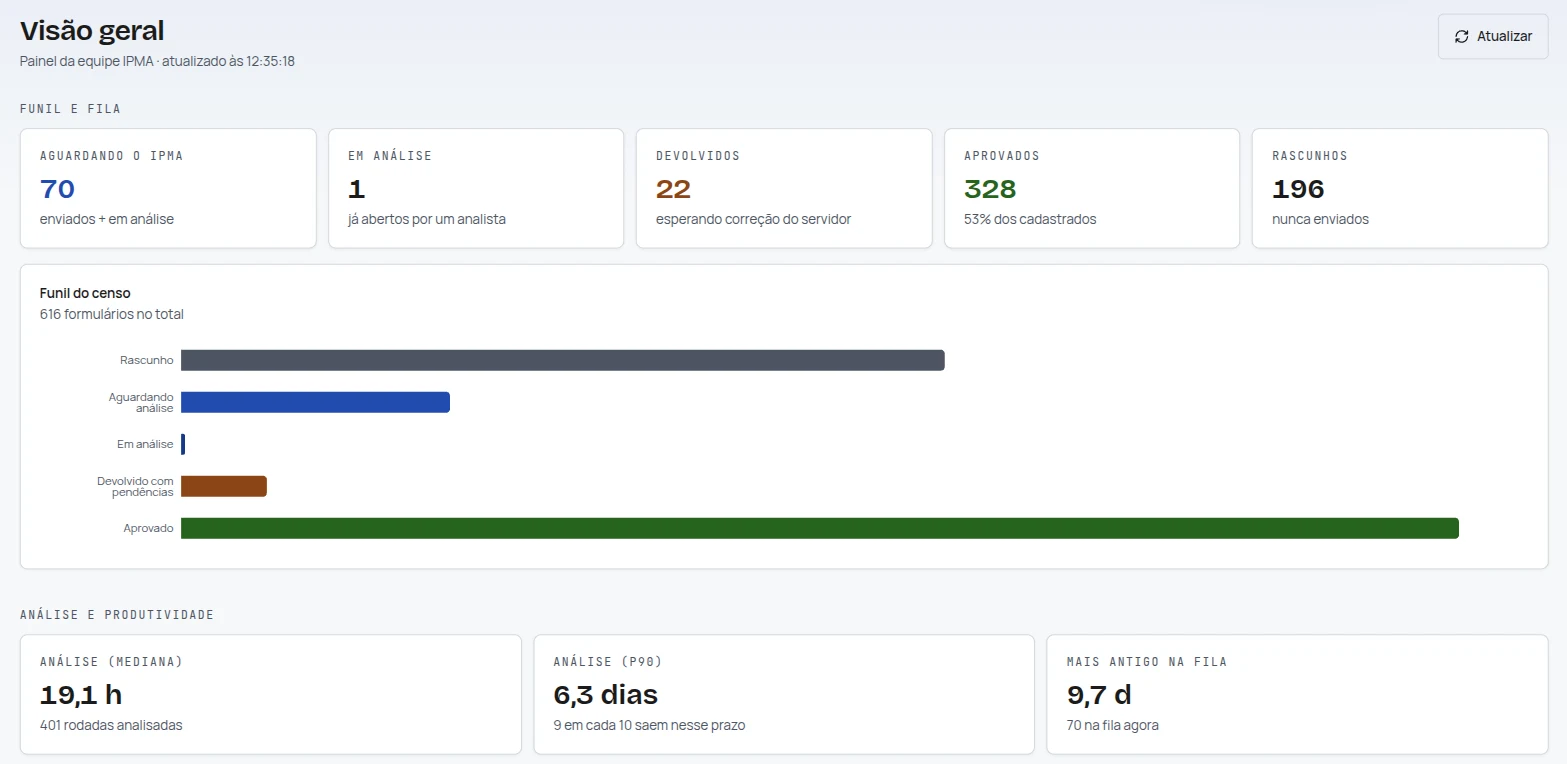Screen dimensions: 1567x764
Task: Click the "ANÁLISE (MEDIANA)" card title
Action: click(x=111, y=662)
